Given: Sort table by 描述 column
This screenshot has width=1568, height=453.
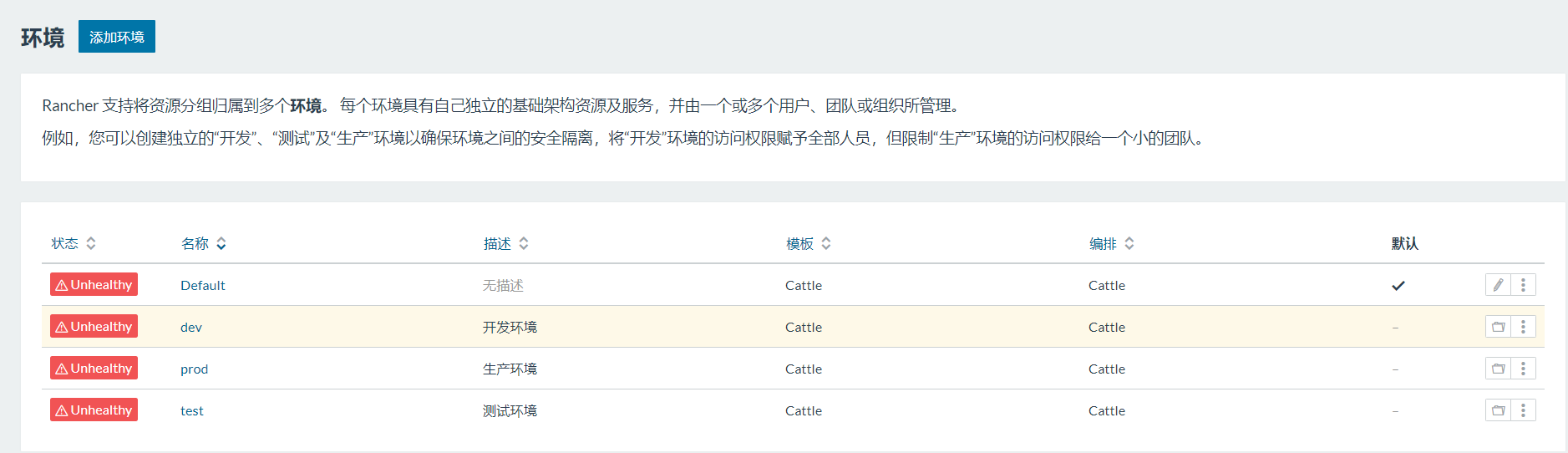Looking at the screenshot, I should pyautogui.click(x=506, y=243).
